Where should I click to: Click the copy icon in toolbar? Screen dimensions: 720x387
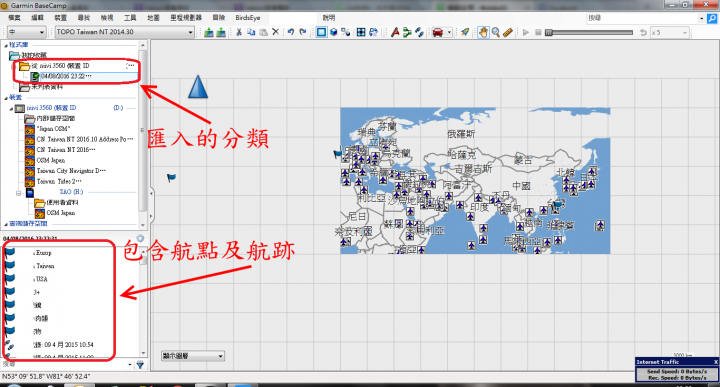tap(251, 32)
